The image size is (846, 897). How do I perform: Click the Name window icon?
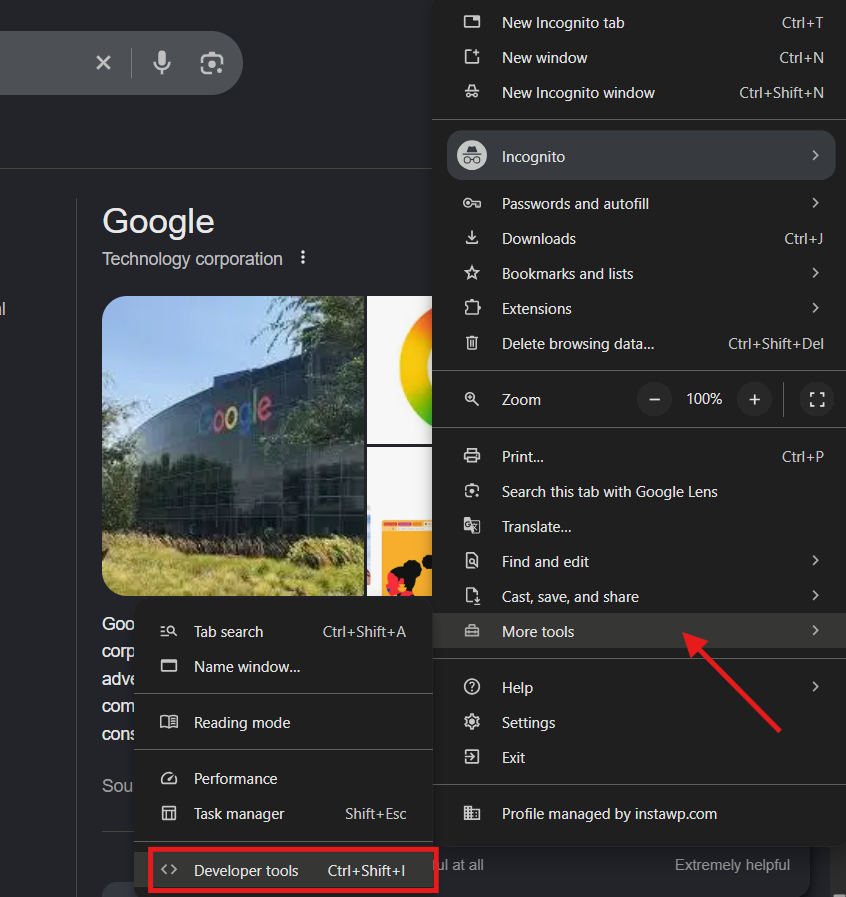[169, 666]
